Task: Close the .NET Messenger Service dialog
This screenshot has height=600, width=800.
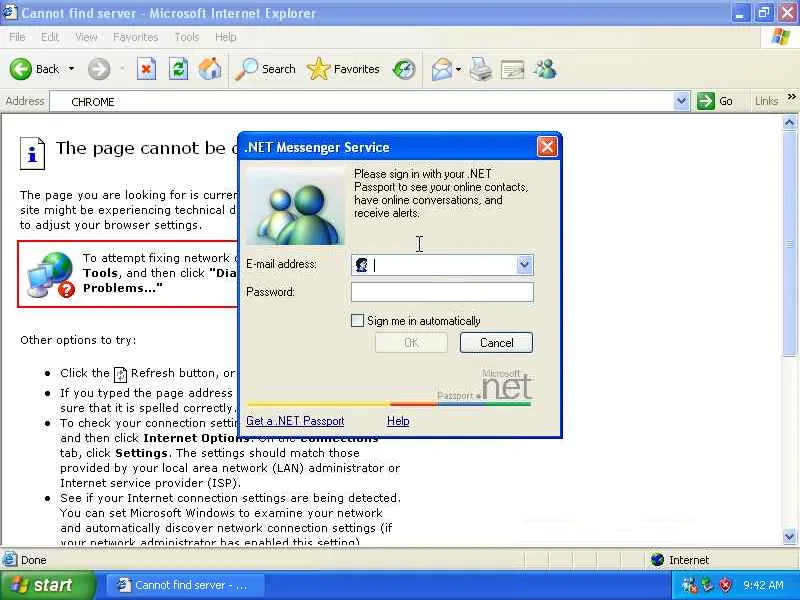Action: point(547,147)
